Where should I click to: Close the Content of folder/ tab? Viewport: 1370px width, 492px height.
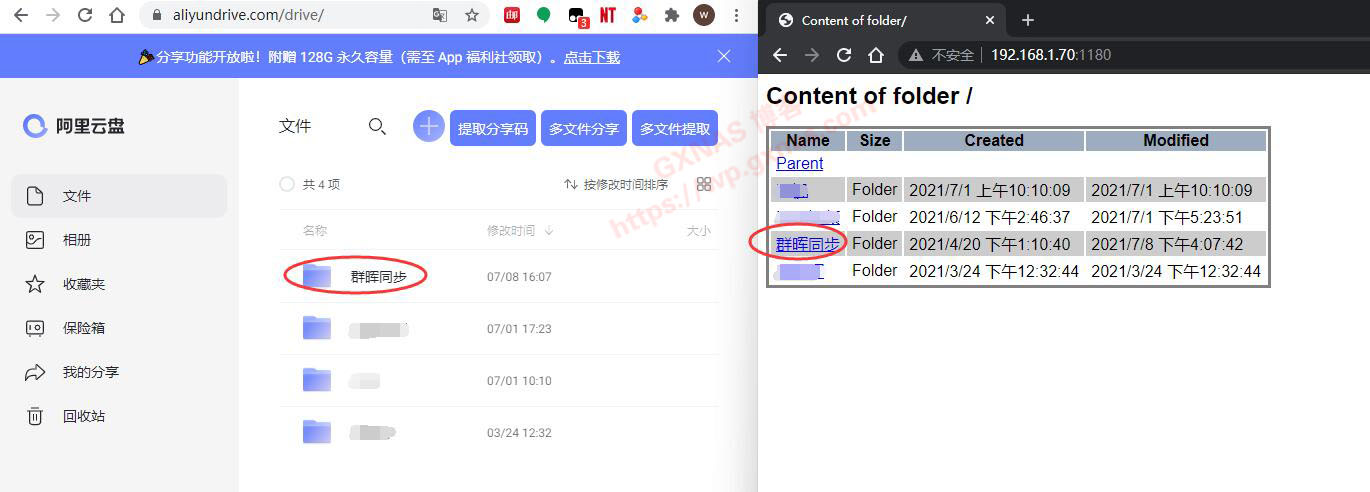click(990, 20)
